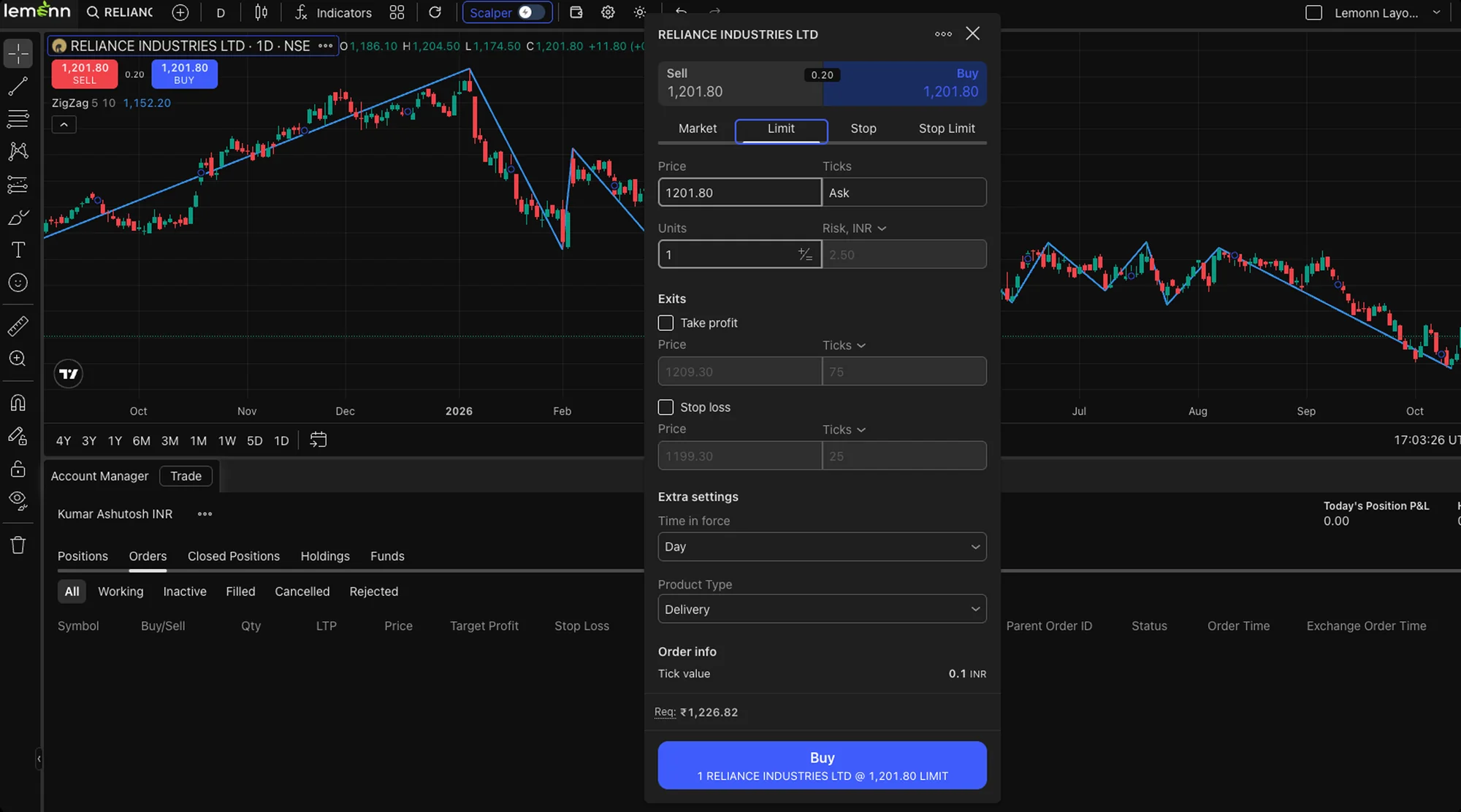Open the Time in force dropdown
Screen dimensions: 1461x812
pos(822,547)
